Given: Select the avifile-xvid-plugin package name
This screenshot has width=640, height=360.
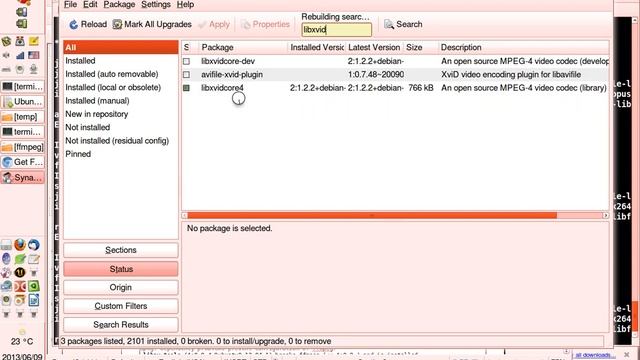Looking at the screenshot, I should 232,75.
